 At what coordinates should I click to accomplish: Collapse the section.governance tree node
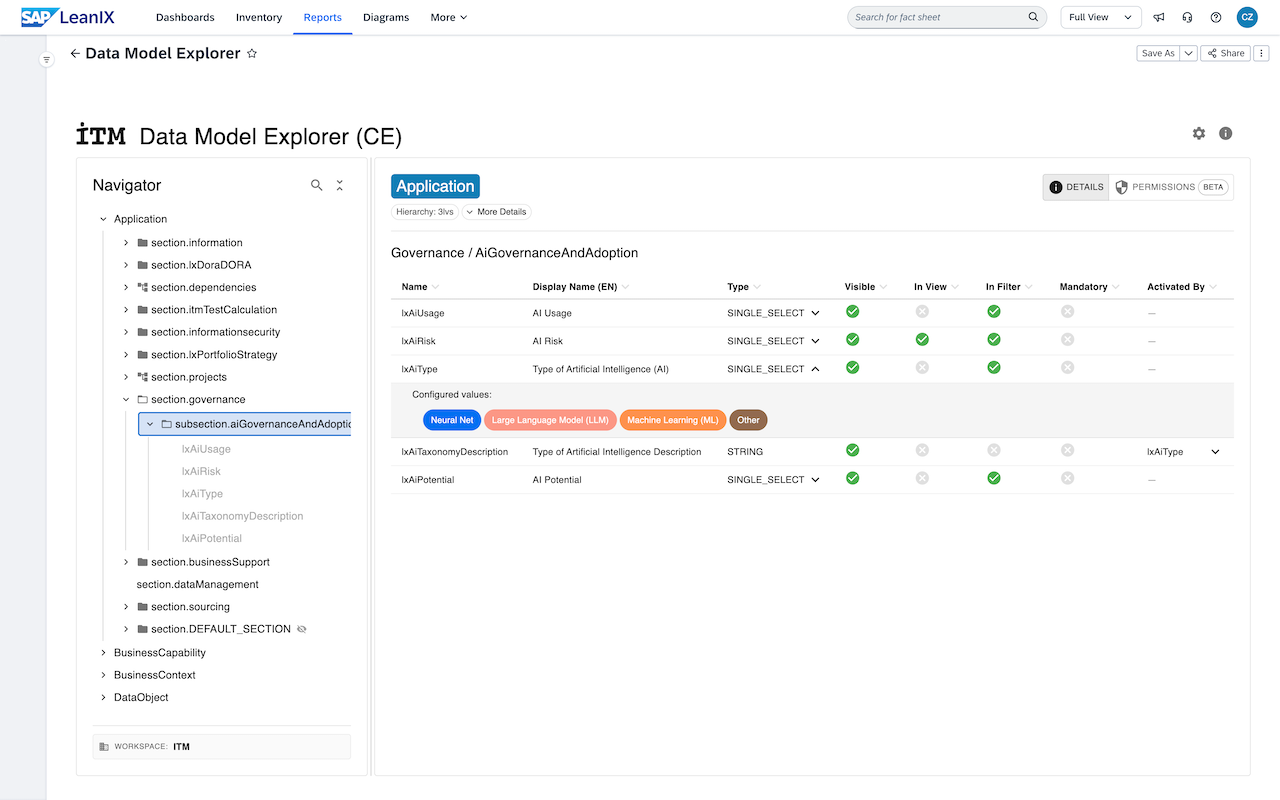click(x=126, y=400)
